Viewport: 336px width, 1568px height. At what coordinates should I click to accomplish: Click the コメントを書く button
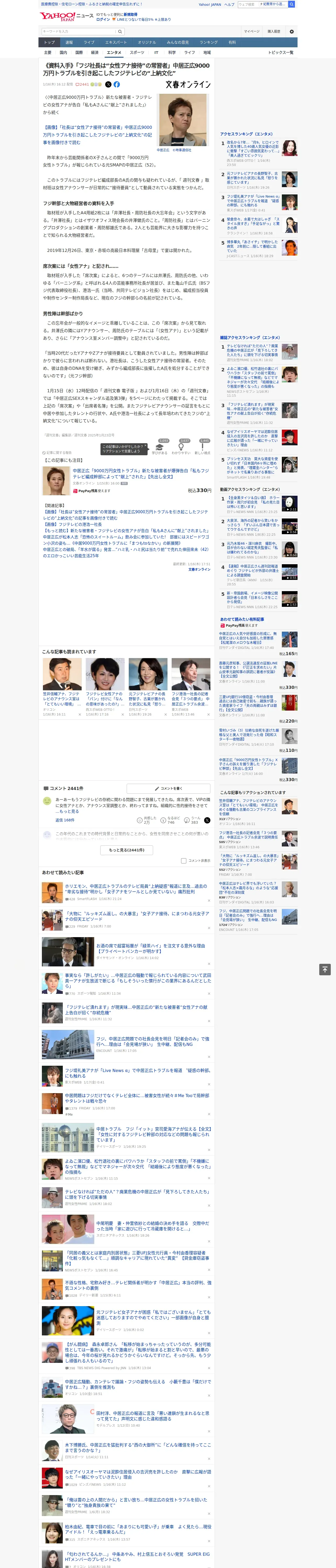(168, 788)
